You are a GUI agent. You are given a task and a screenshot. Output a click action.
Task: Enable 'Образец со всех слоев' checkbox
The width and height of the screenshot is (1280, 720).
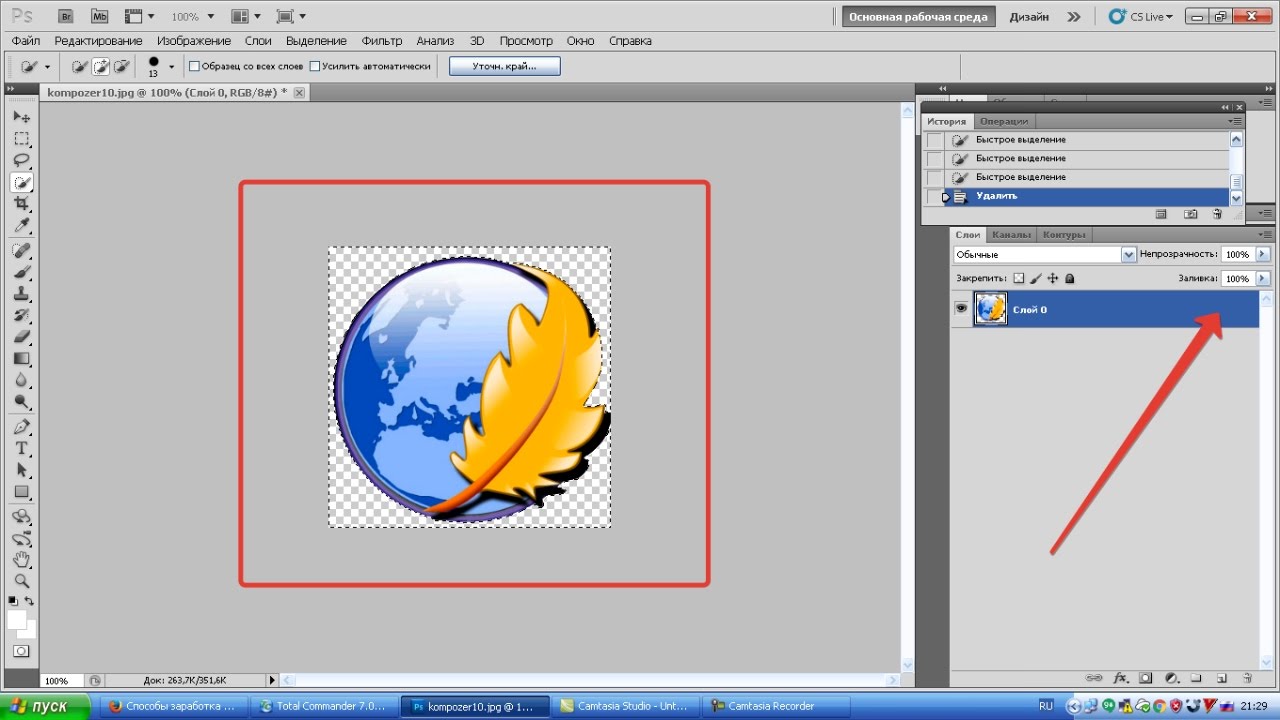(195, 66)
